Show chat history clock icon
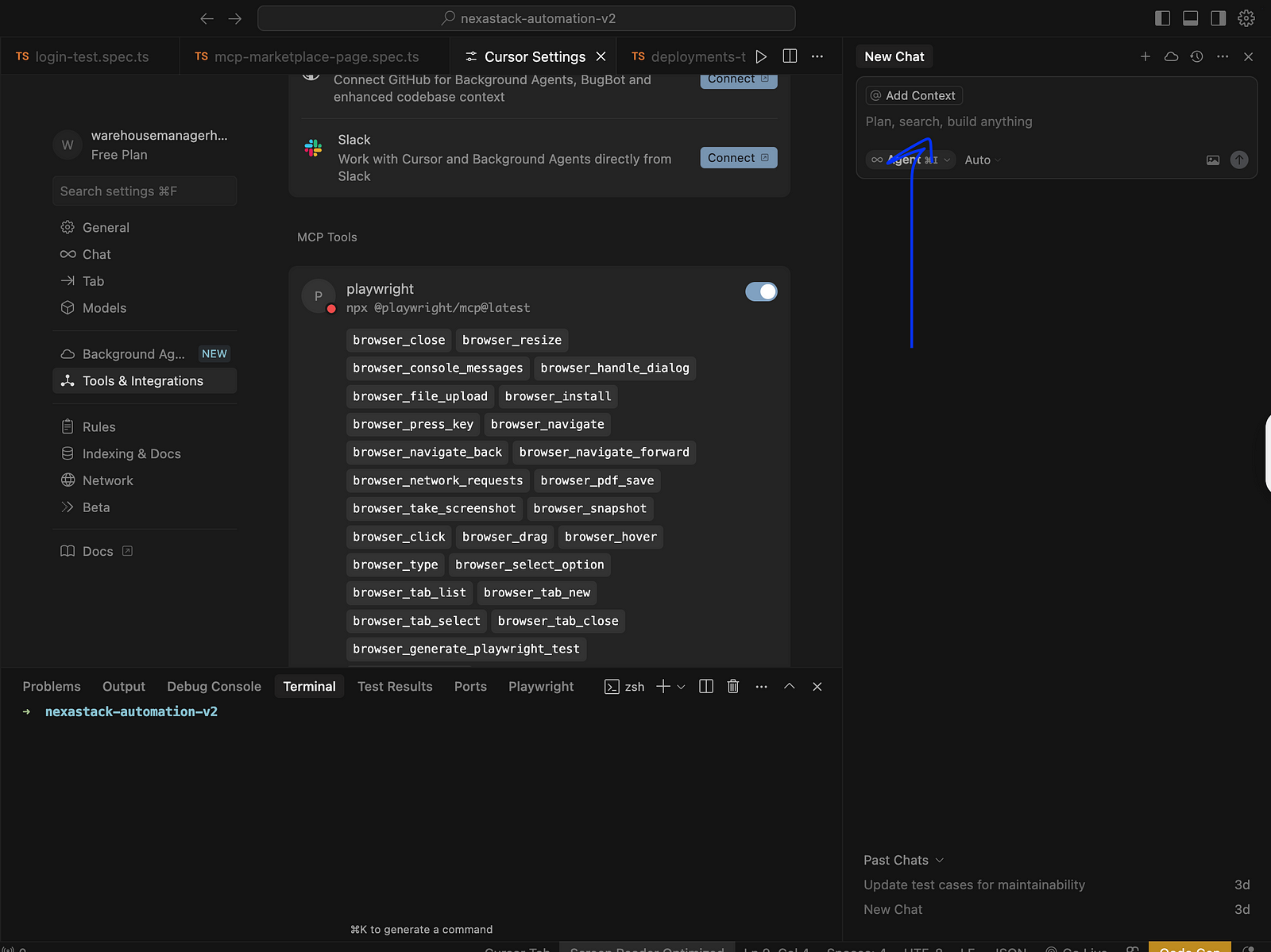Screen dimensions: 1271x952 (x=1197, y=56)
